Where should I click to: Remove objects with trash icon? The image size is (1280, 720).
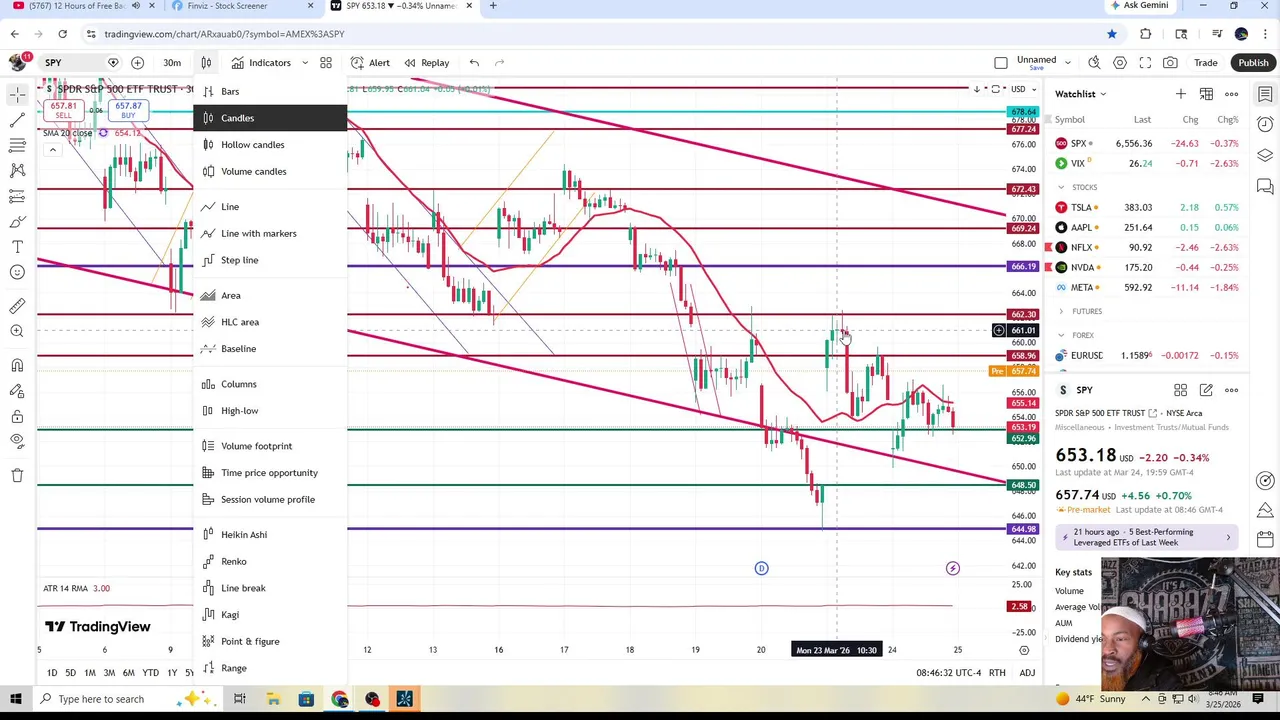17,475
